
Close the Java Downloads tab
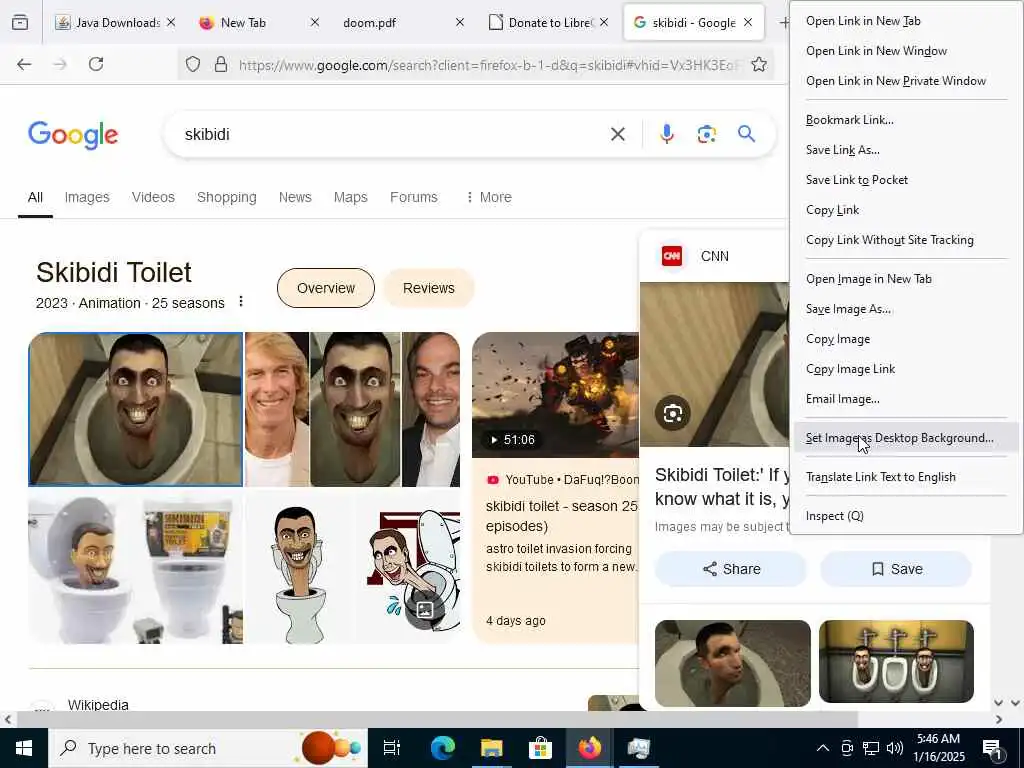pyautogui.click(x=171, y=22)
